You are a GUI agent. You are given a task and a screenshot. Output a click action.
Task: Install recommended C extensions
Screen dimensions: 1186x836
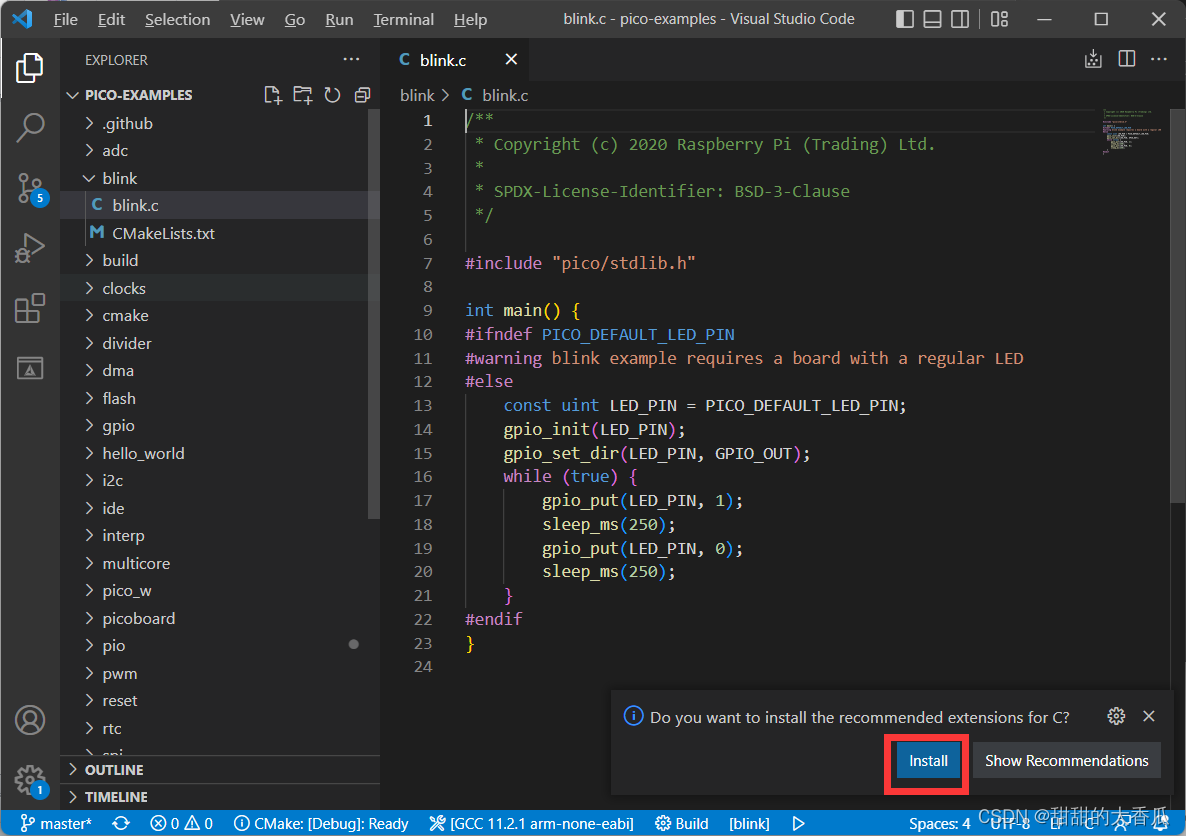pos(927,760)
